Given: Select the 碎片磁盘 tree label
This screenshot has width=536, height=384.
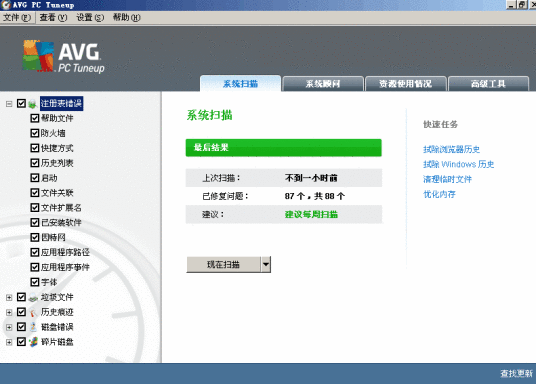Looking at the screenshot, I should click(57, 342).
